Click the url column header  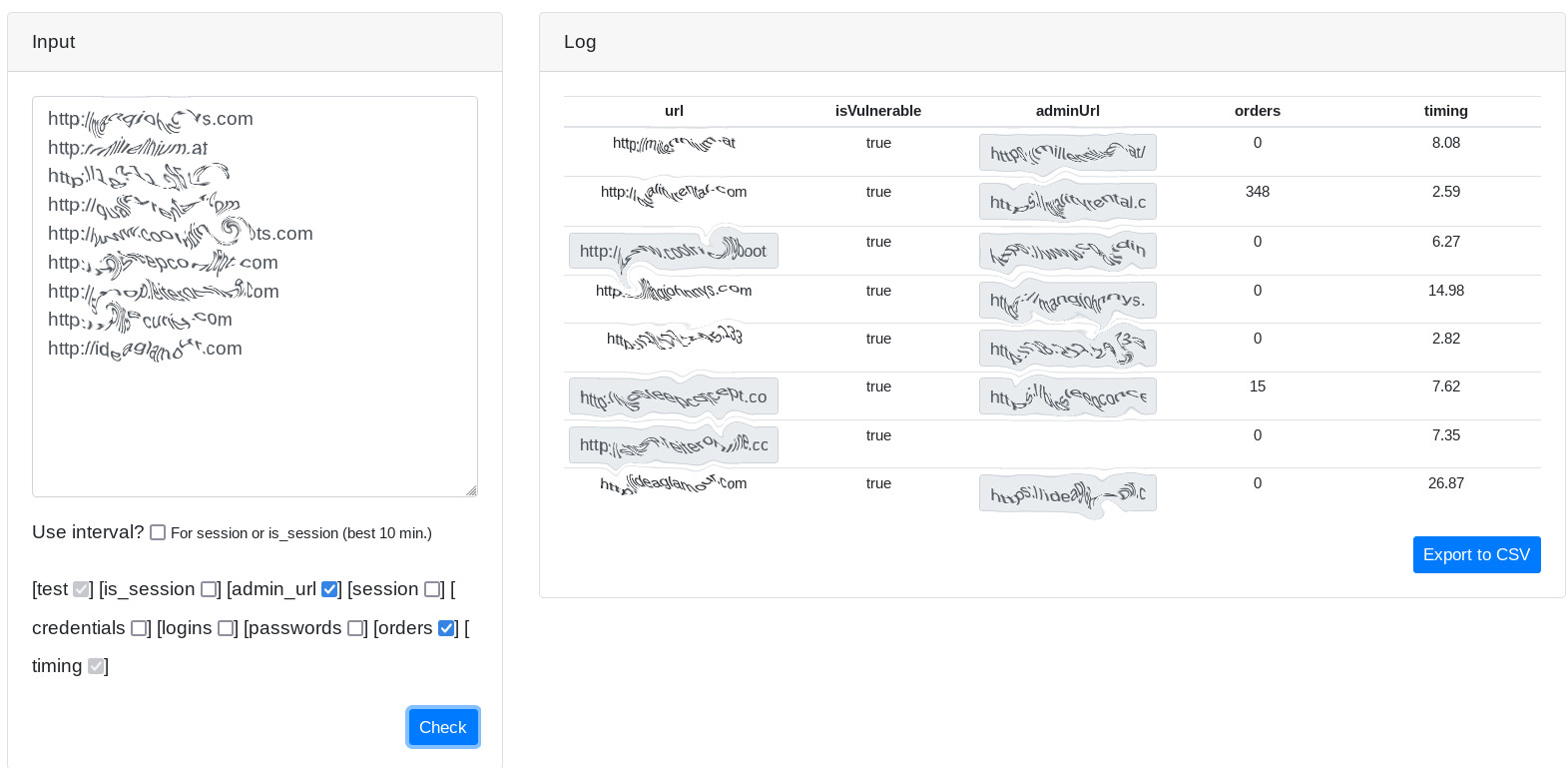674,111
